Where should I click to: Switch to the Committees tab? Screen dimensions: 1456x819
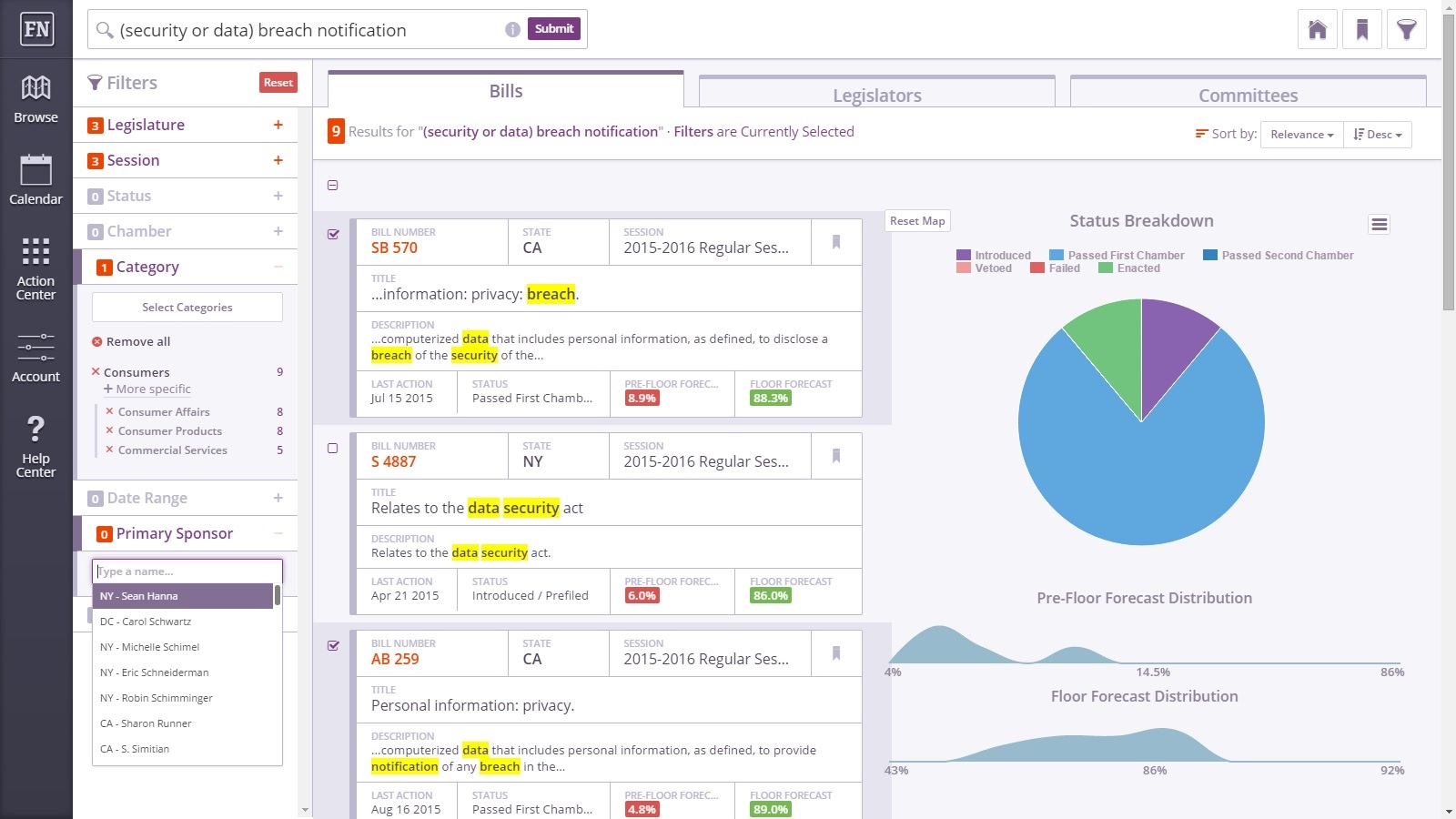pos(1249,95)
